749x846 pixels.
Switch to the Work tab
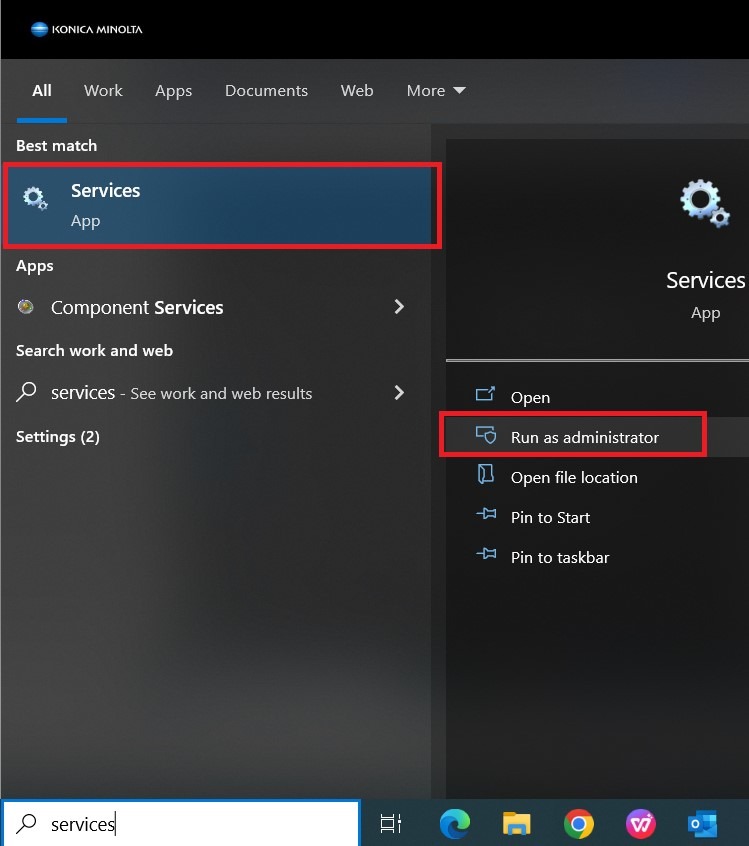coord(103,91)
